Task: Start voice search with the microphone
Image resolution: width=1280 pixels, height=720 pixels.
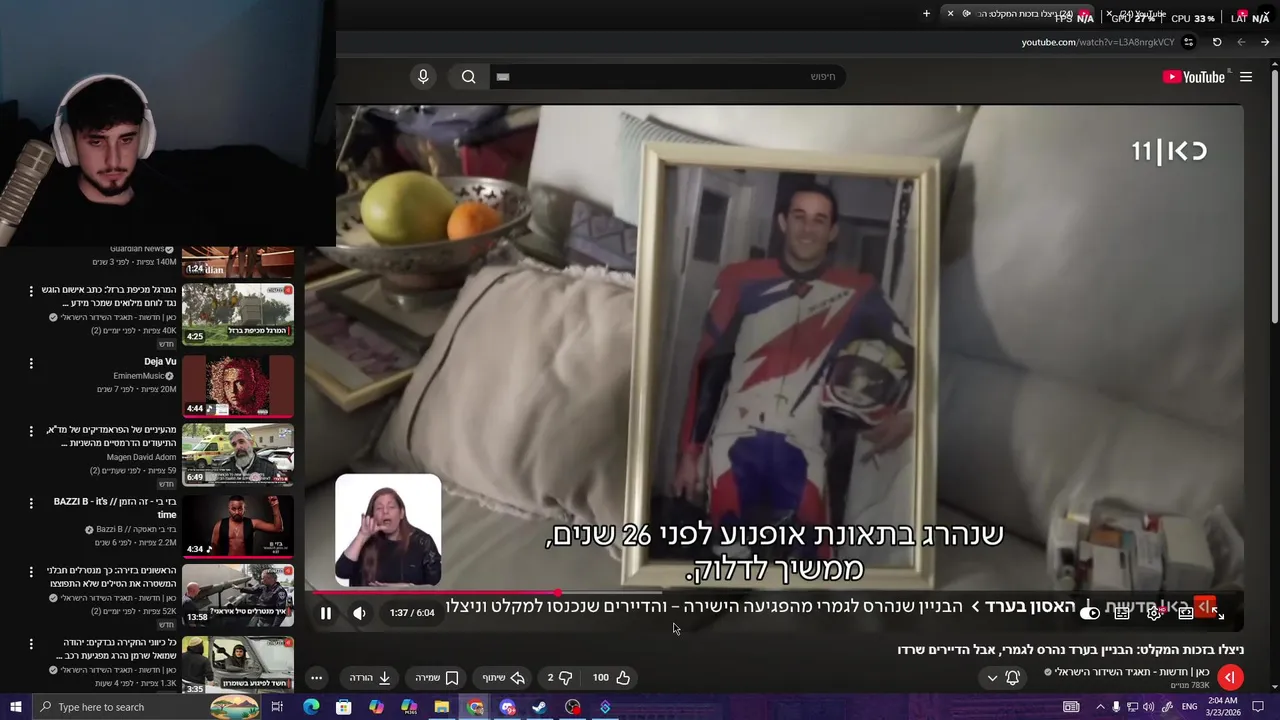Action: [423, 77]
